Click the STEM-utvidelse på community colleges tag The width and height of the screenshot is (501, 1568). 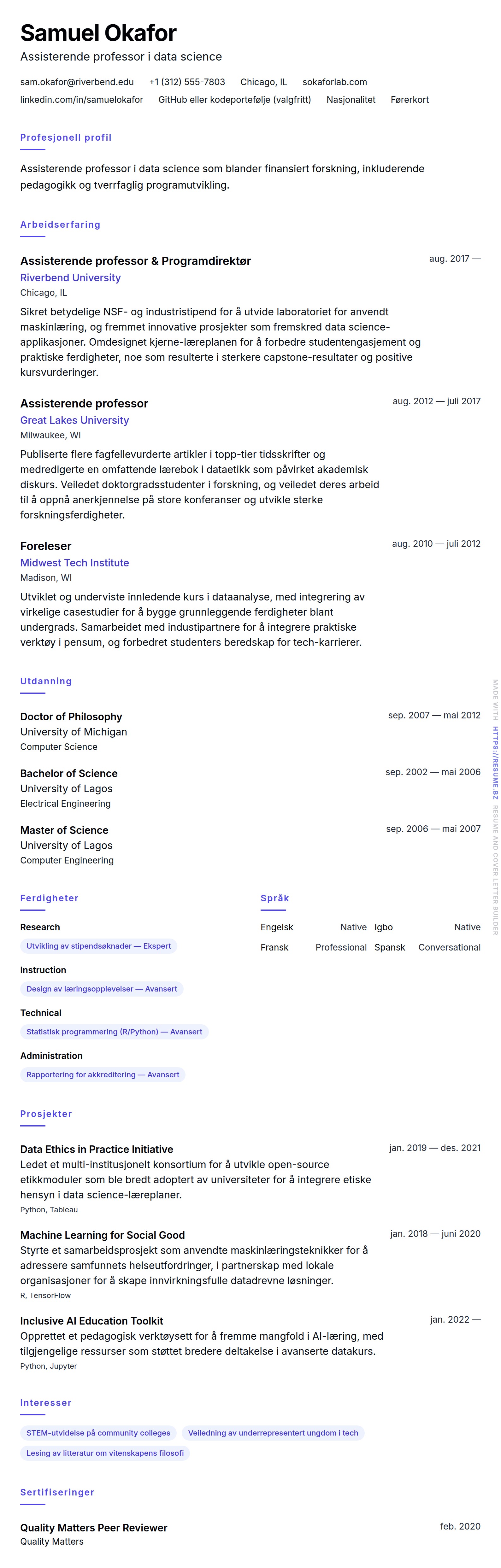point(98,1433)
